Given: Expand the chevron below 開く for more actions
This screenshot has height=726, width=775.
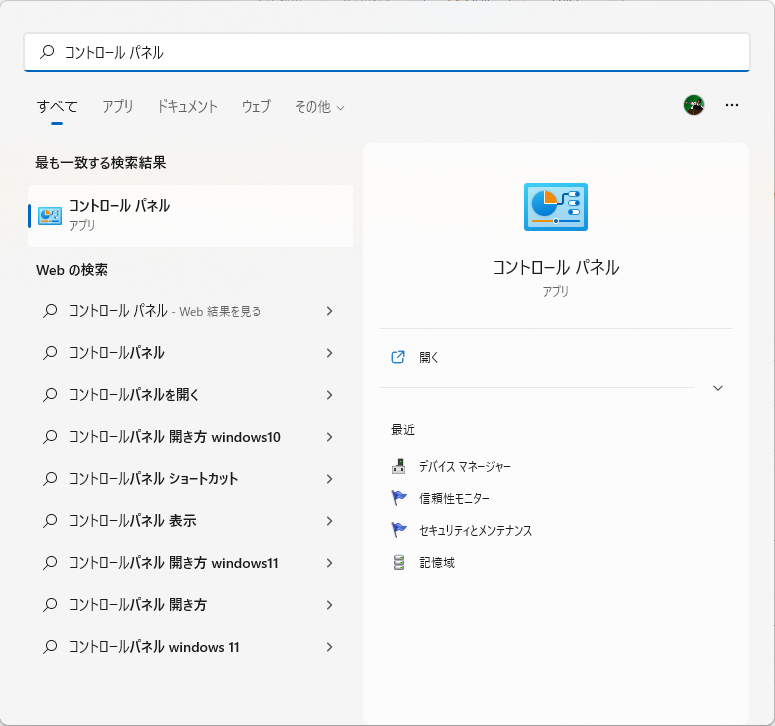Looking at the screenshot, I should point(717,388).
